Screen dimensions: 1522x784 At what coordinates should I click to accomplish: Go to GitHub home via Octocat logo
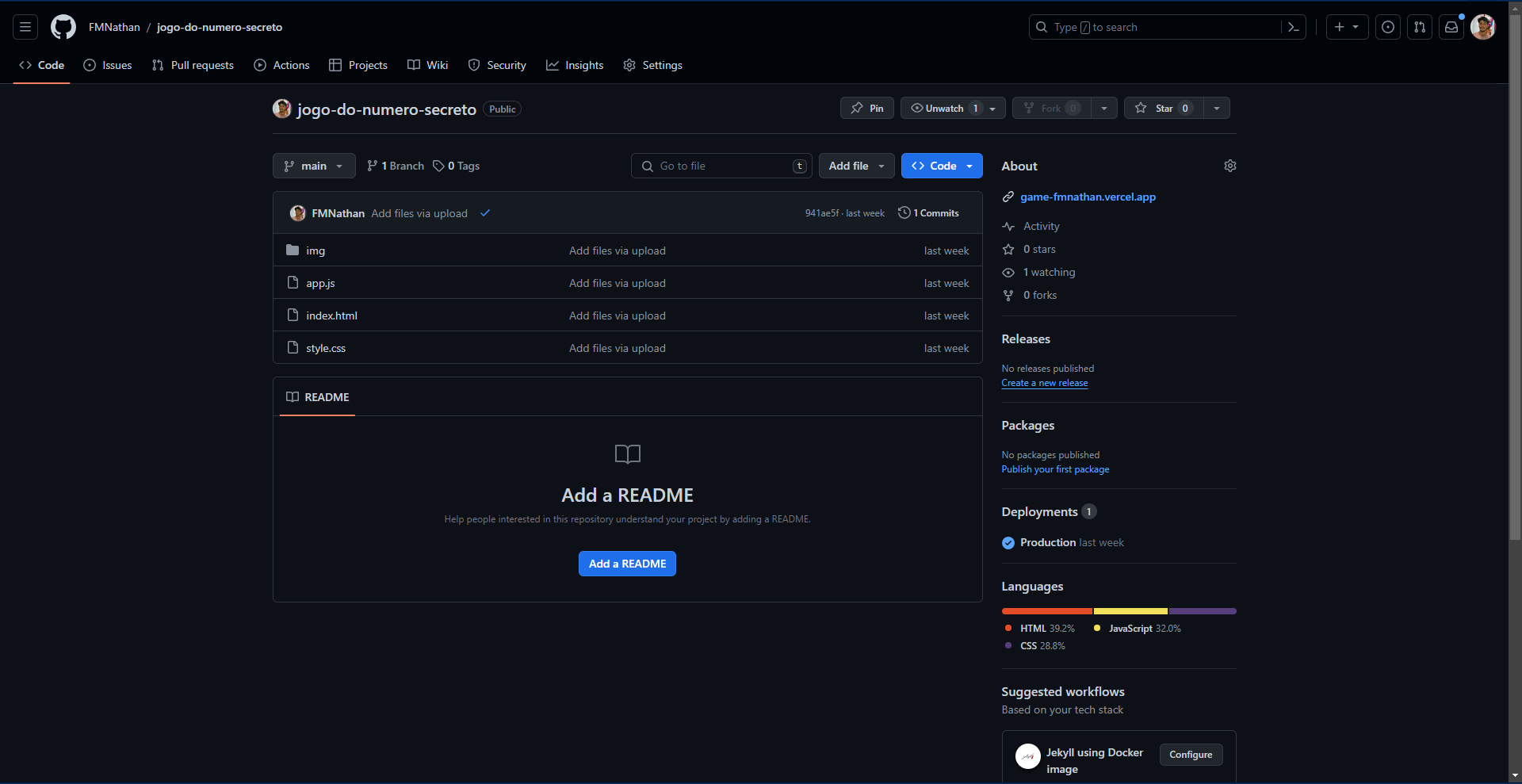(x=63, y=27)
